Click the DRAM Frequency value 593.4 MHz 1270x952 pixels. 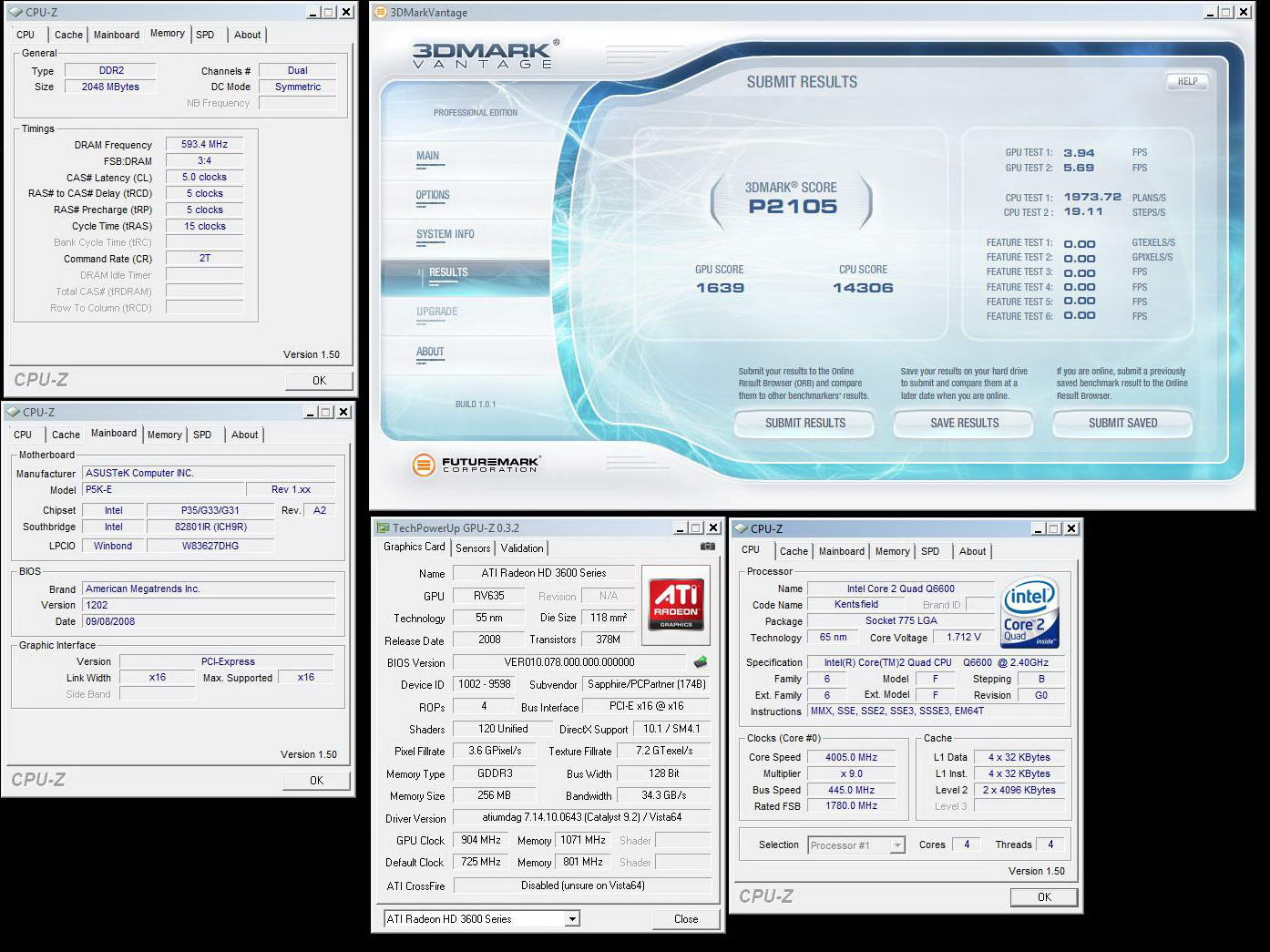coord(204,144)
